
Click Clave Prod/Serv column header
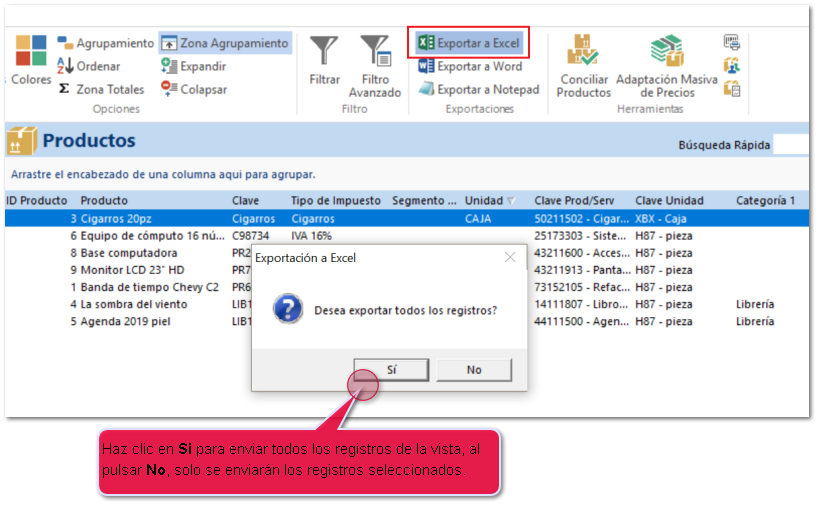pyautogui.click(x=574, y=200)
